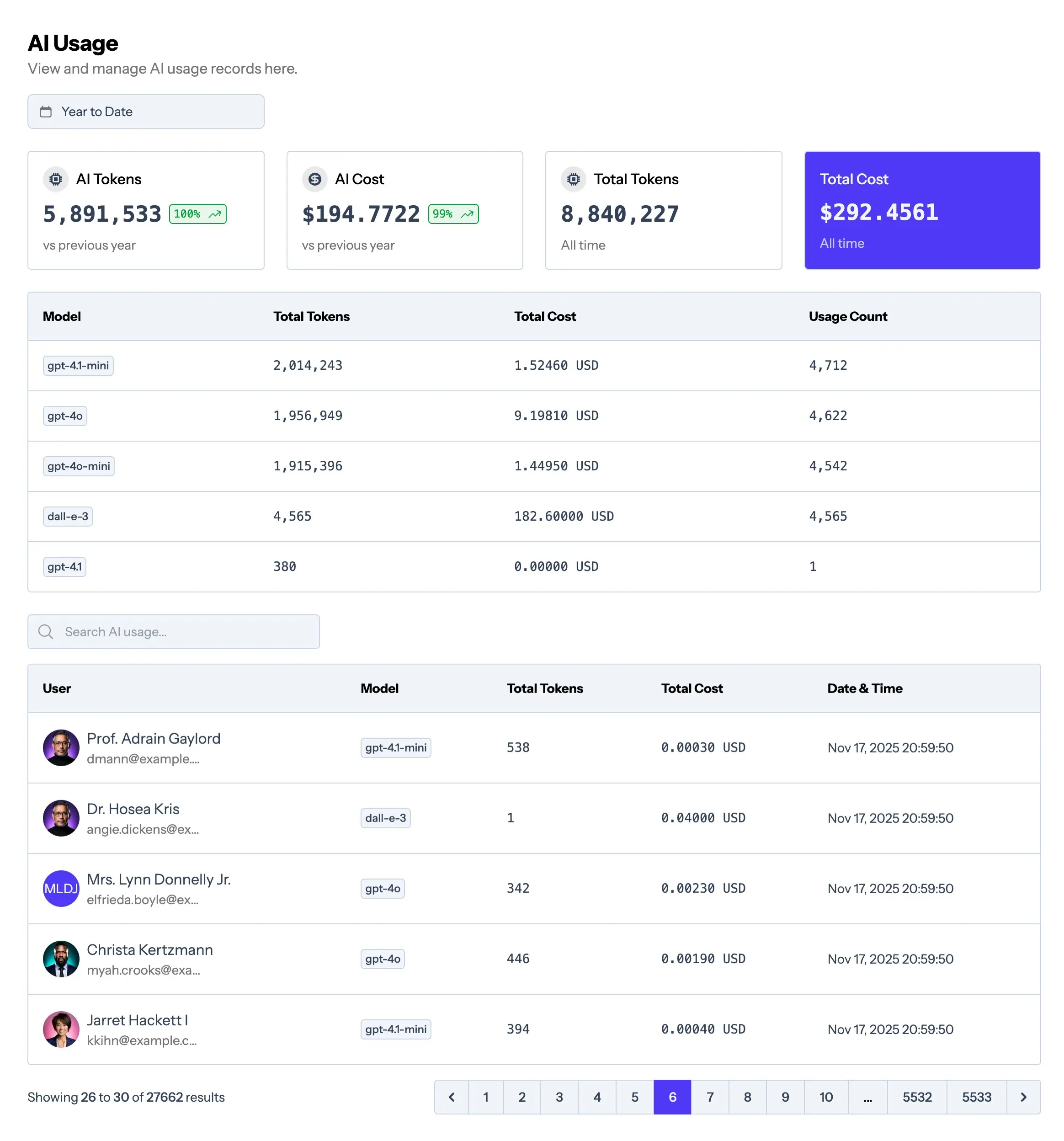Click the AI Cost dollar icon

coord(314,179)
